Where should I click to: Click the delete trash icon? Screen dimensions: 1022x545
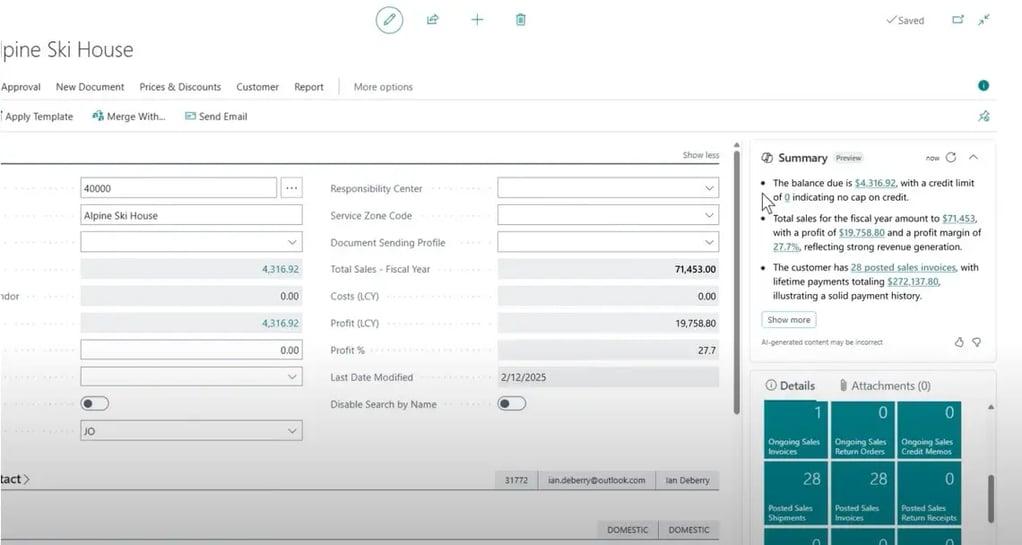pyautogui.click(x=520, y=20)
